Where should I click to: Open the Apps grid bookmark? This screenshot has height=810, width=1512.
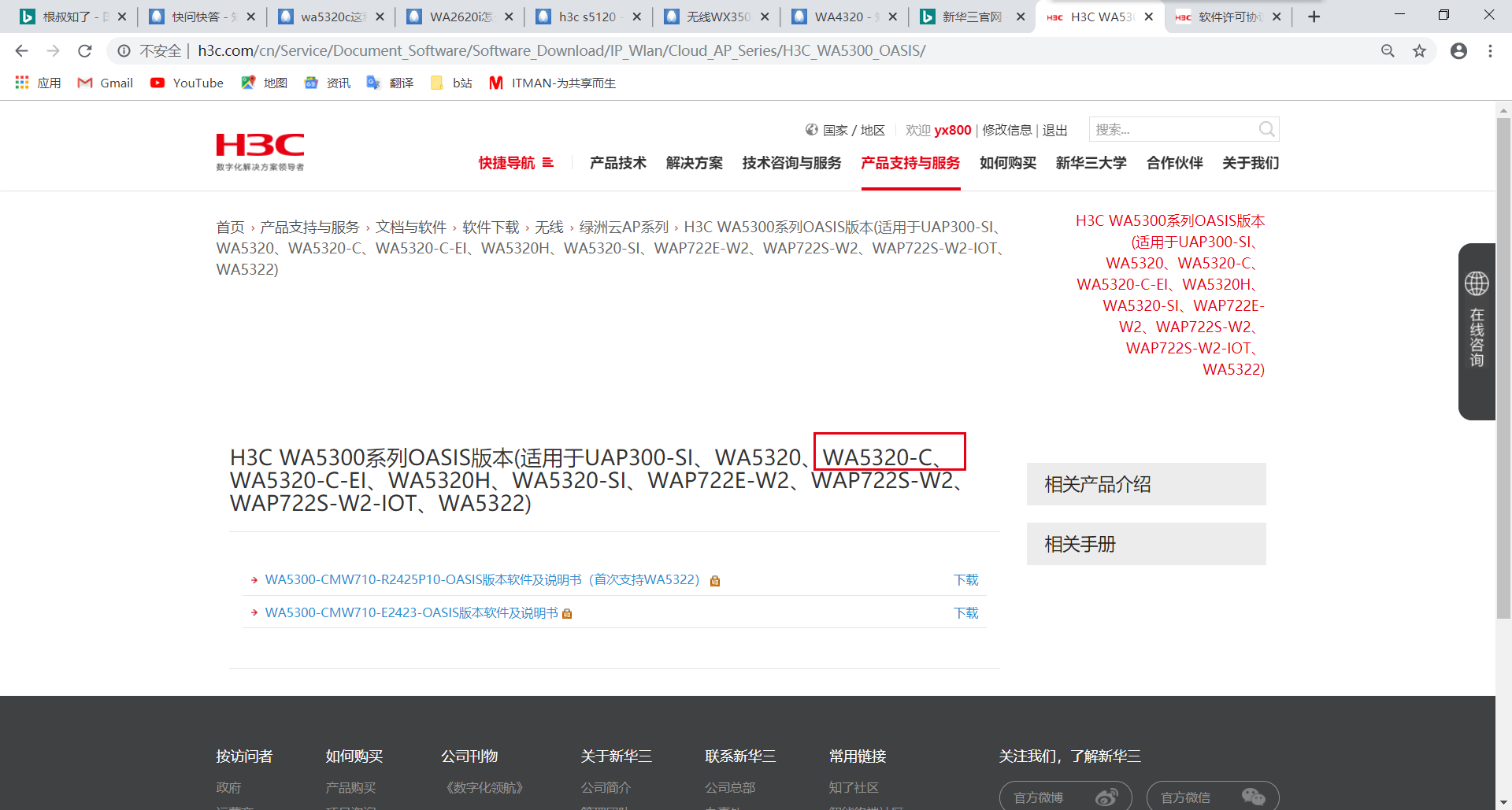point(38,83)
